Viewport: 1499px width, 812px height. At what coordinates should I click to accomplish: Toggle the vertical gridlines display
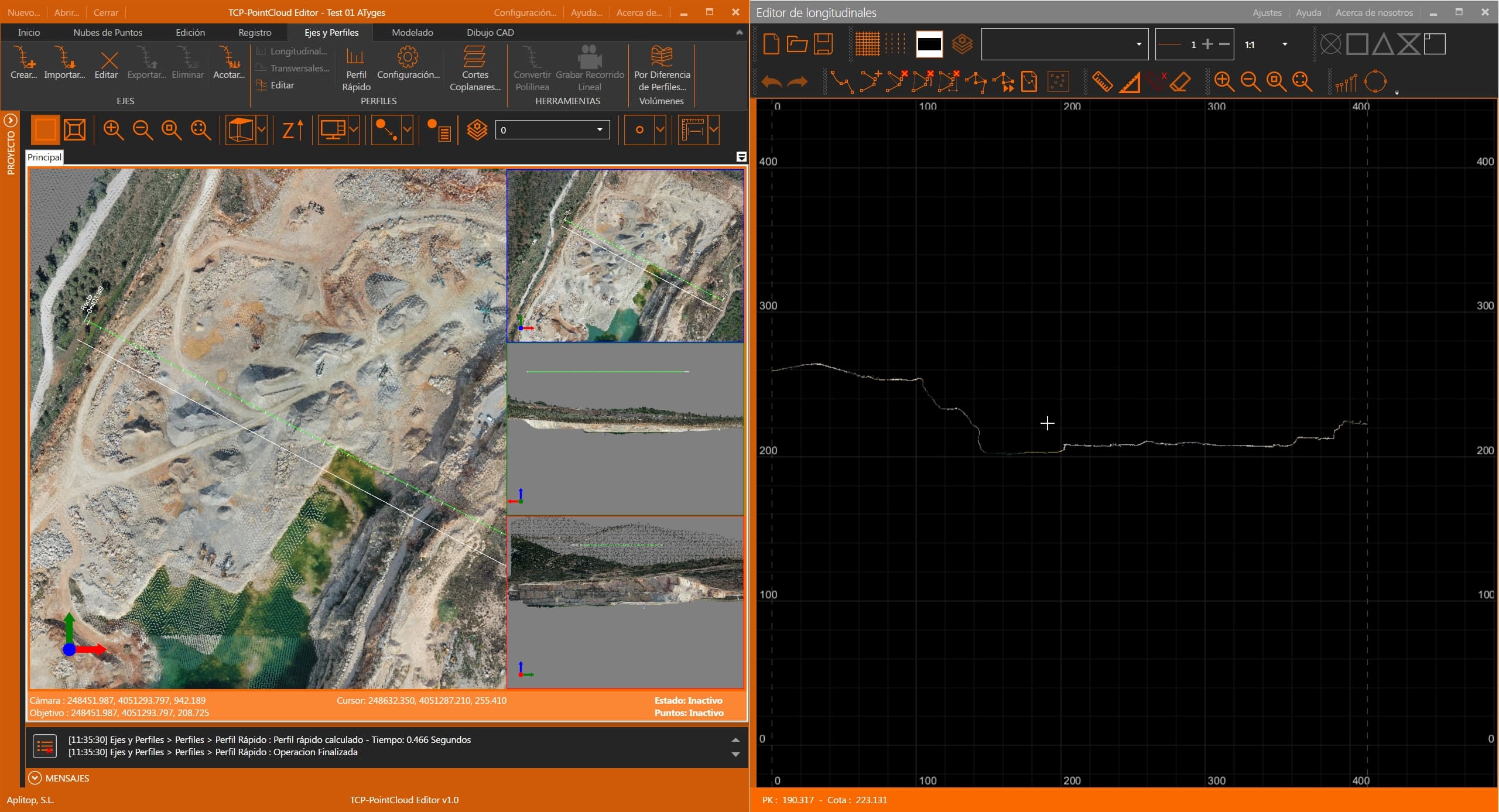896,44
